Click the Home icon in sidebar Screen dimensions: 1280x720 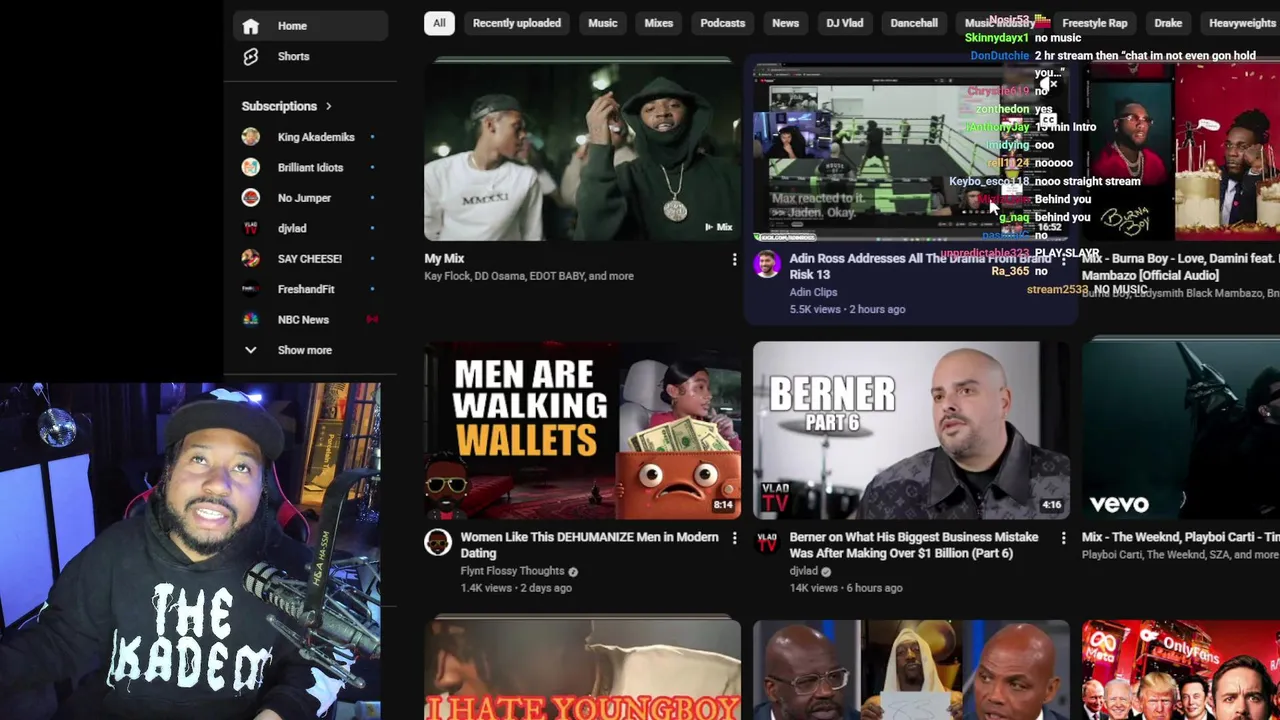(x=251, y=26)
